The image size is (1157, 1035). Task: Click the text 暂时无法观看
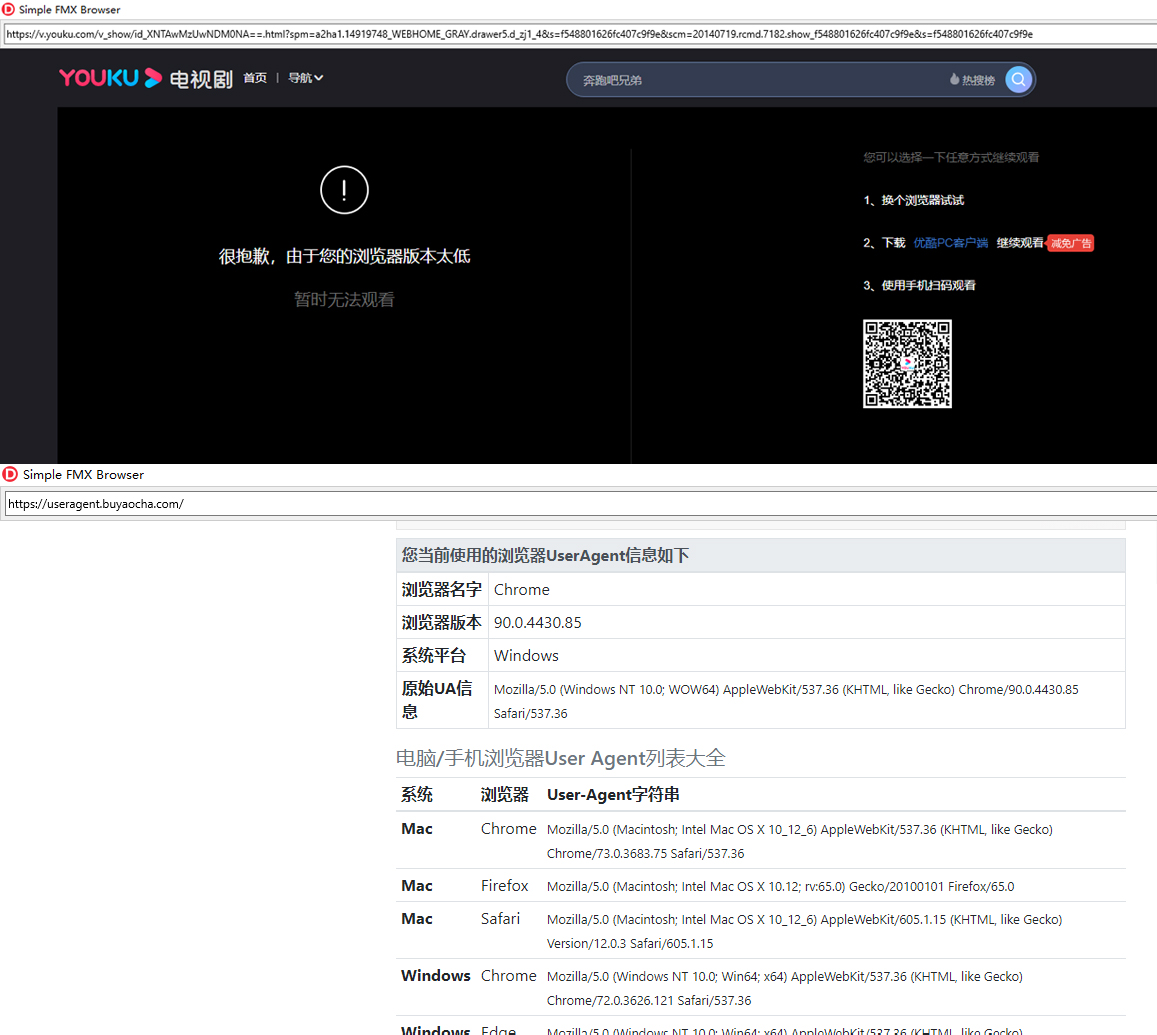[x=345, y=300]
